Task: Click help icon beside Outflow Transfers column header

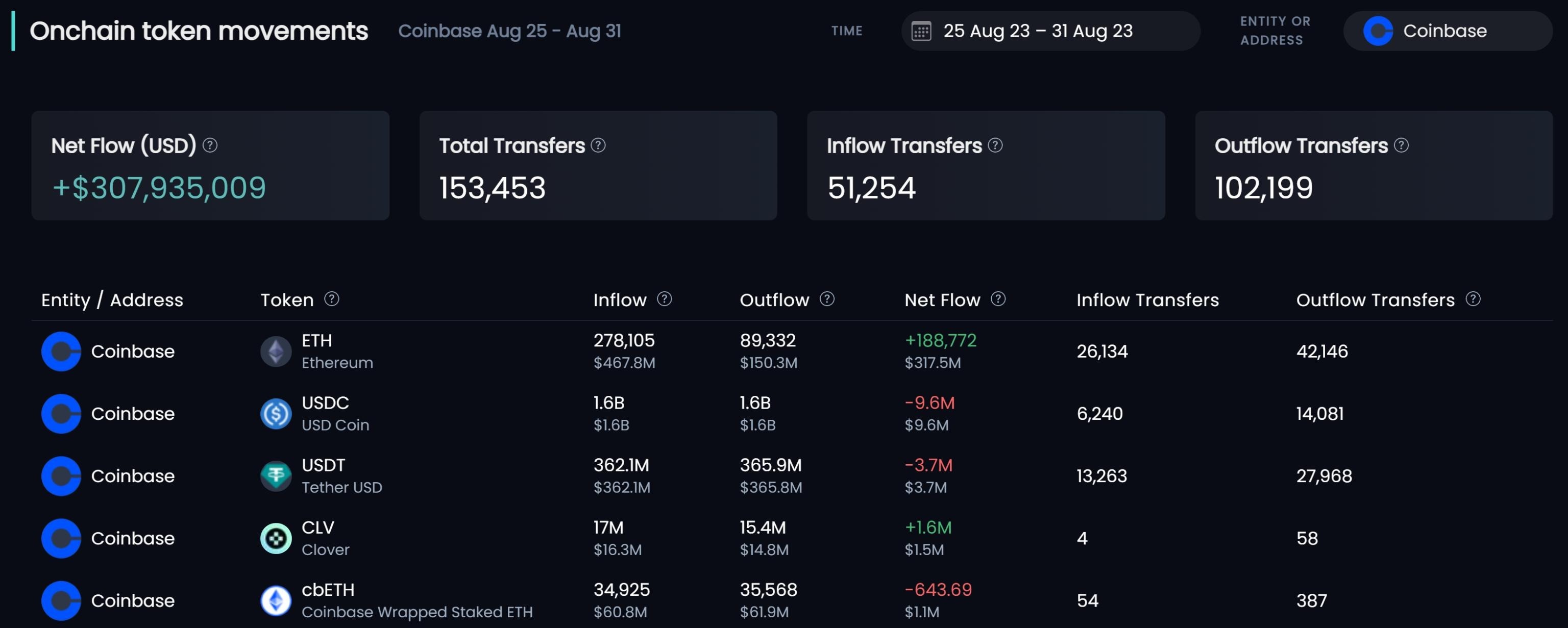Action: pos(1473,299)
